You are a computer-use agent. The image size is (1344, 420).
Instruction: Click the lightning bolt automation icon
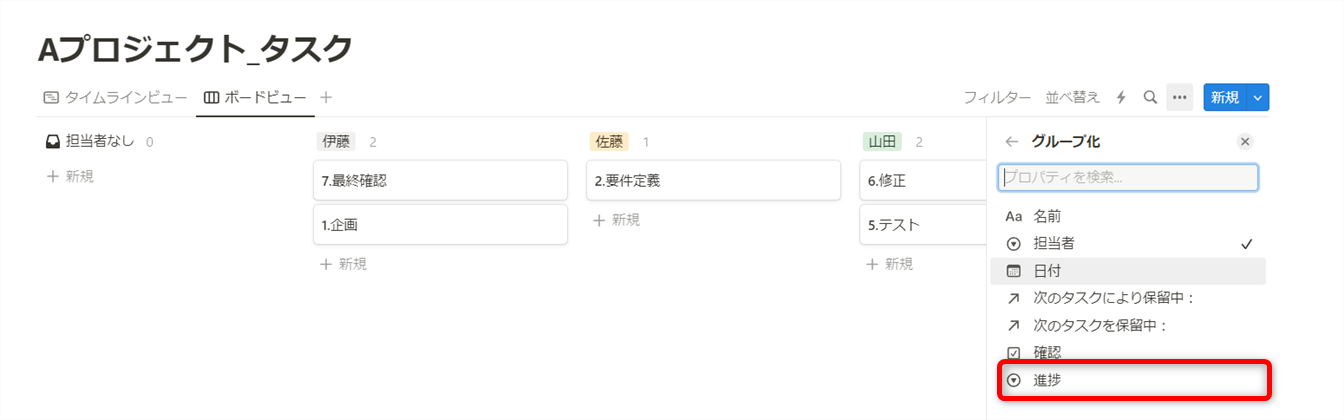coord(1121,97)
